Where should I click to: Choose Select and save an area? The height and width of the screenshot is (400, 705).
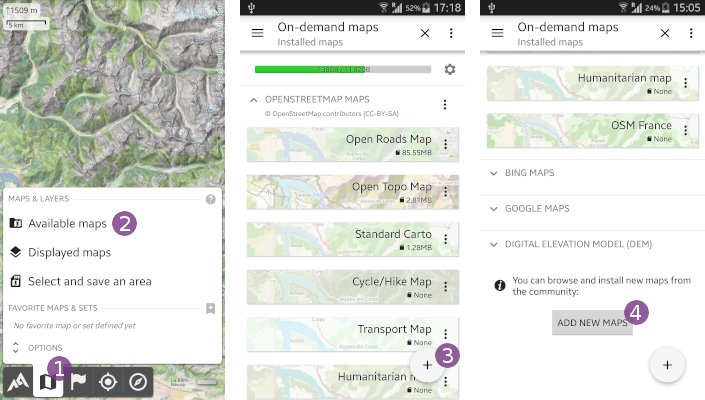81,281
